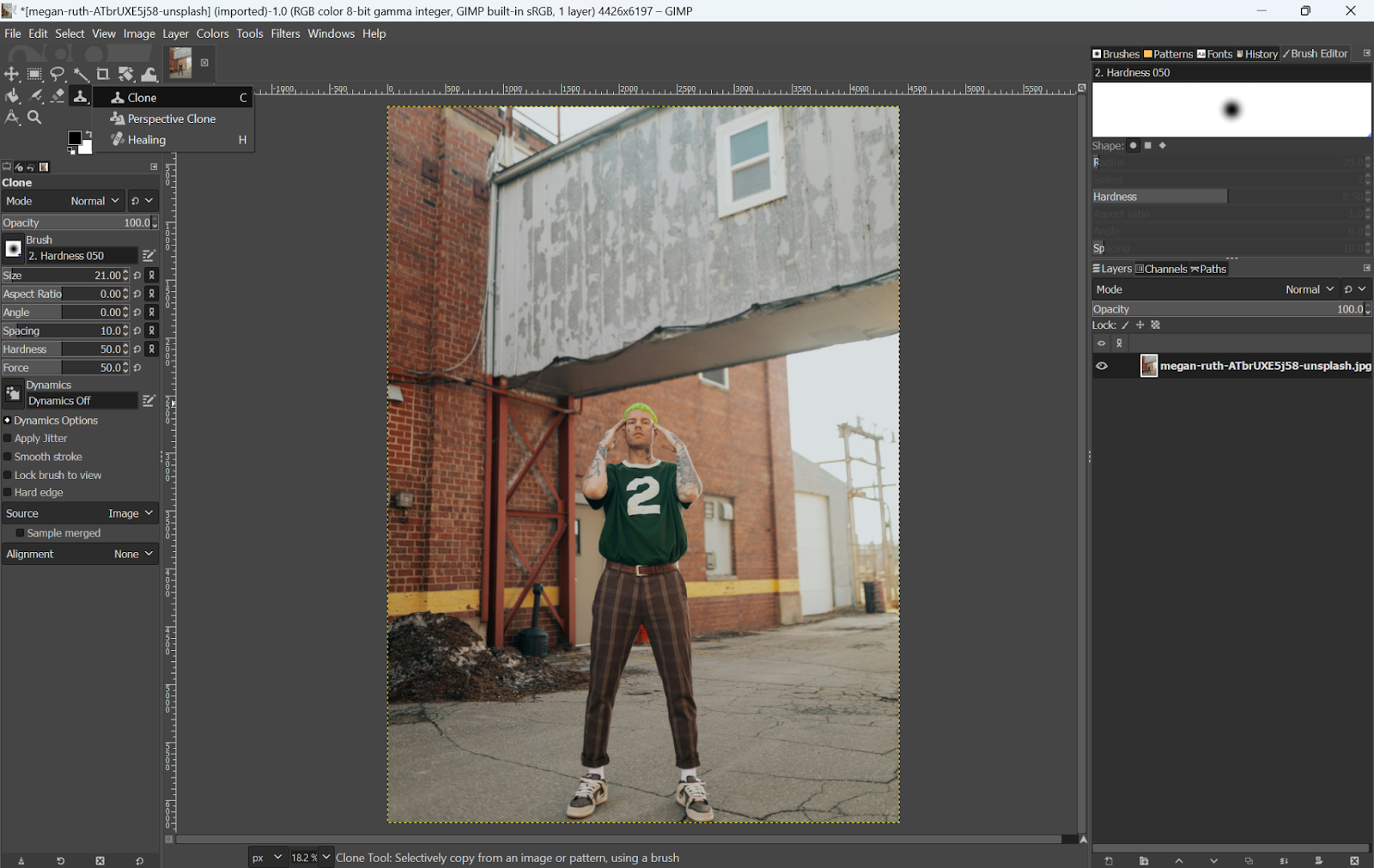Save tool preset icon at bottom left
Image resolution: width=1374 pixels, height=868 pixels.
tap(21, 860)
